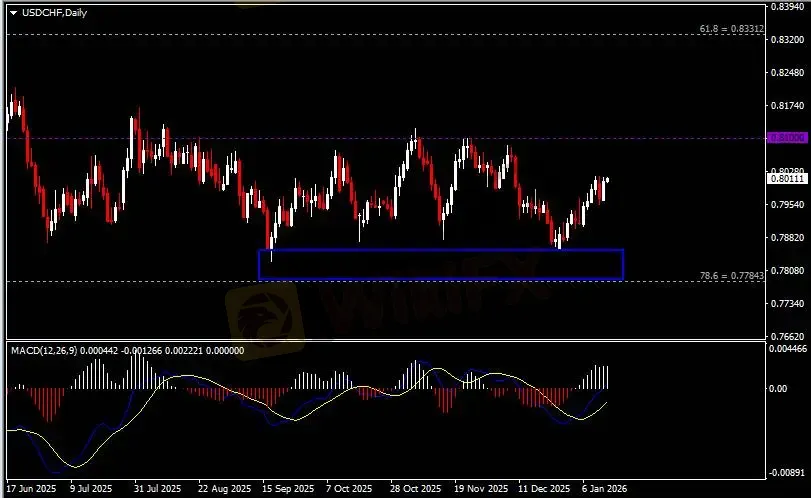Click the 0.76620 price axis value

point(787,336)
